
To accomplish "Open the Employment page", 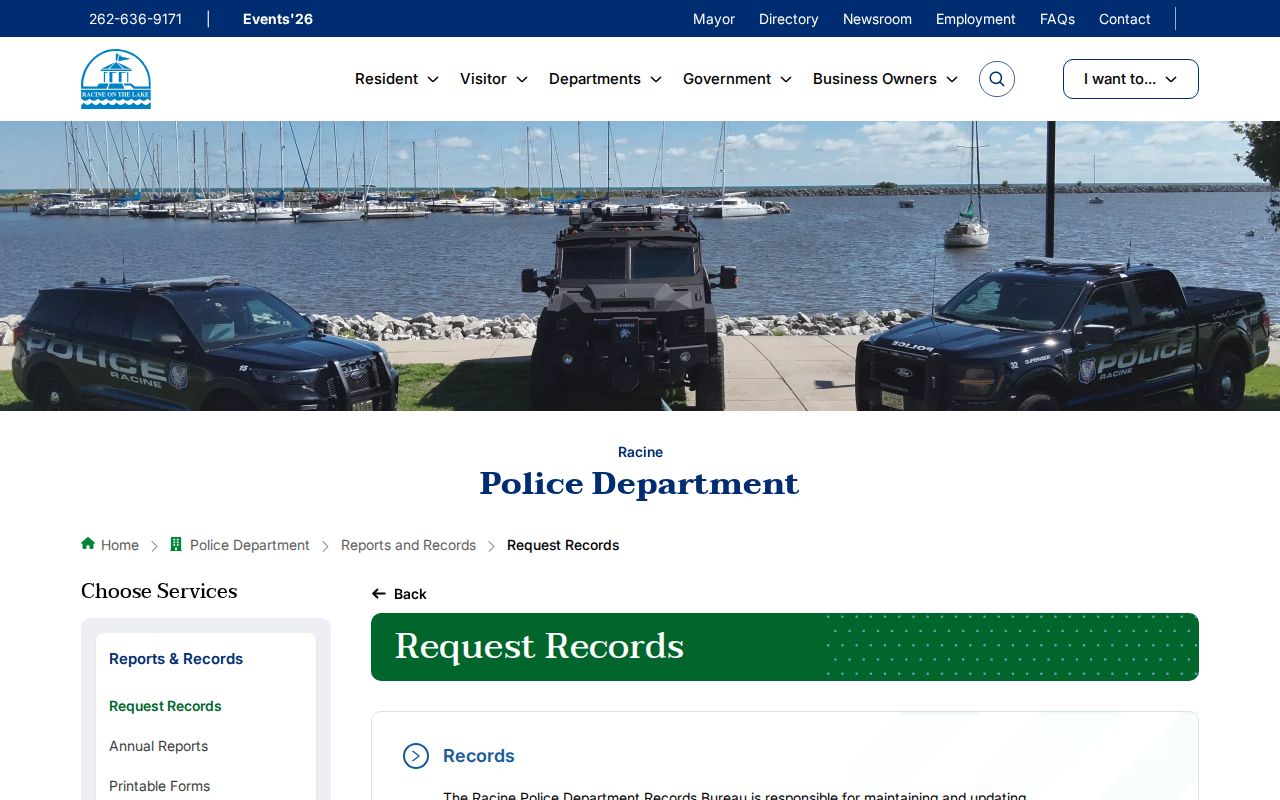I will pyautogui.click(x=976, y=19).
